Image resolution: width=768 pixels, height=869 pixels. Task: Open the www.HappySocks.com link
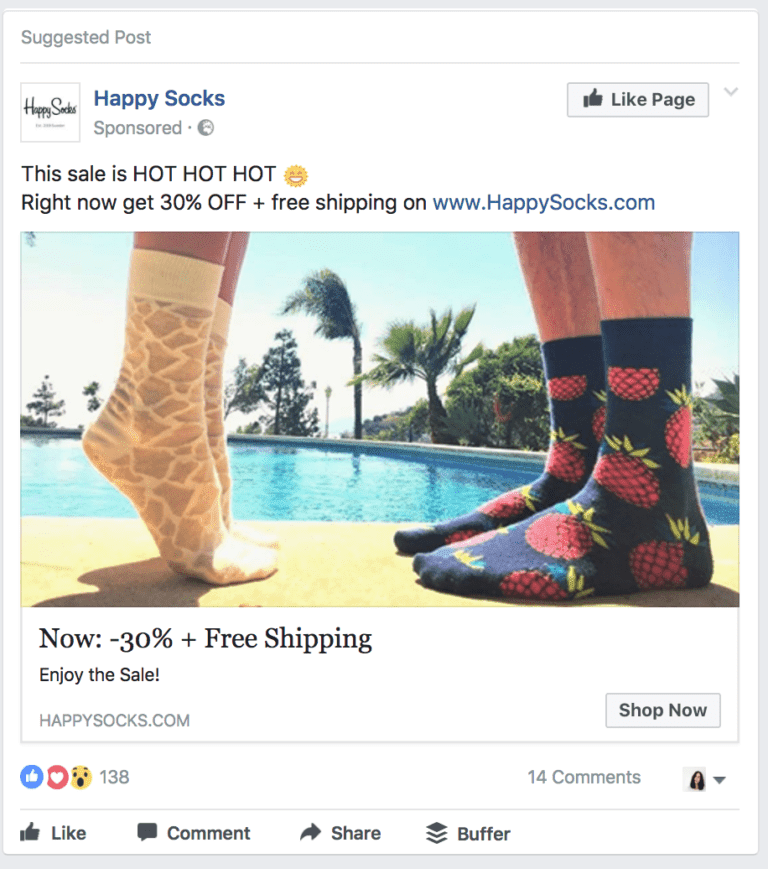point(543,202)
